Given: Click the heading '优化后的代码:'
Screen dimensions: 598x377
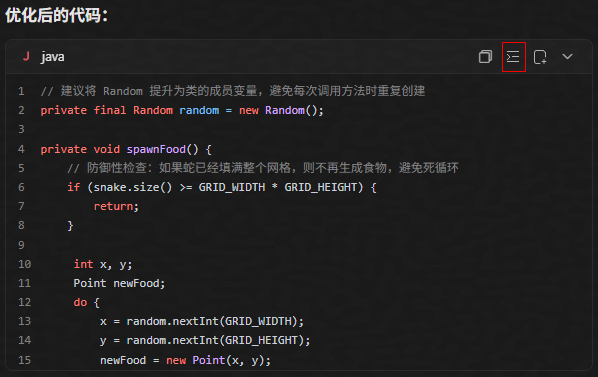Looking at the screenshot, I should [56, 16].
